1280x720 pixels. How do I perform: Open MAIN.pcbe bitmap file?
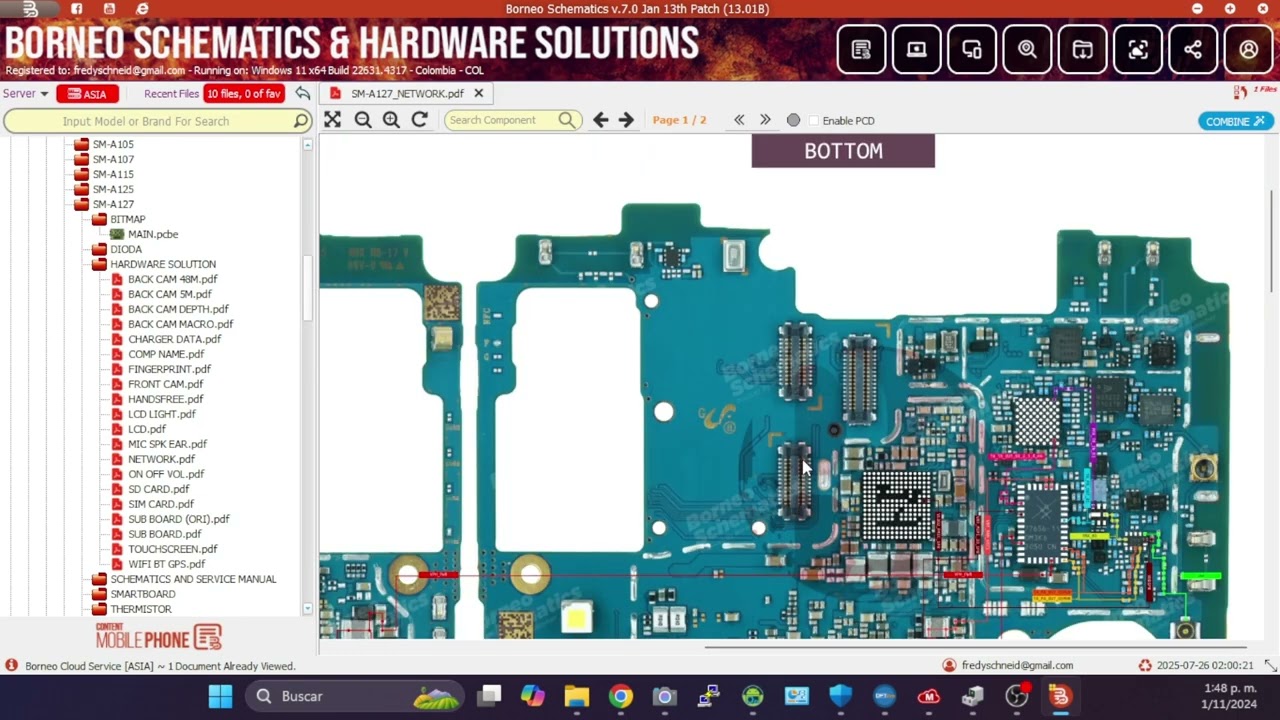coord(152,234)
